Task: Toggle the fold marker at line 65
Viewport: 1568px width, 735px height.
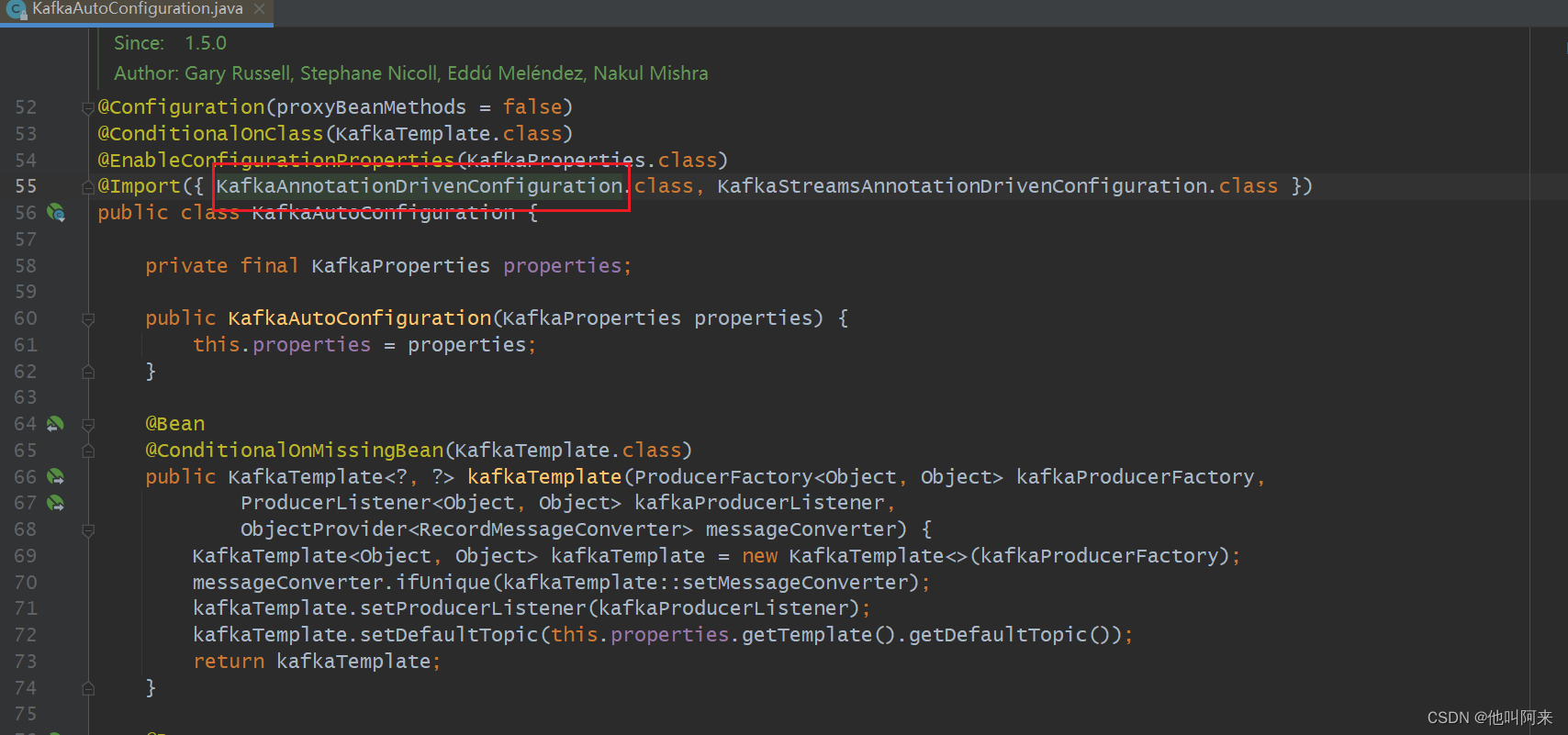Action: (x=88, y=451)
